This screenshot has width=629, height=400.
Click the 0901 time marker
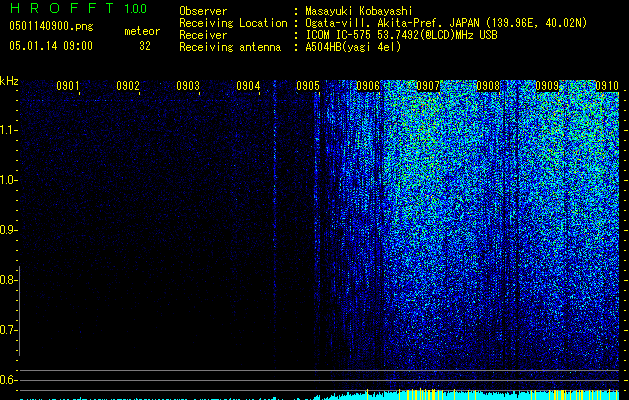[x=67, y=86]
